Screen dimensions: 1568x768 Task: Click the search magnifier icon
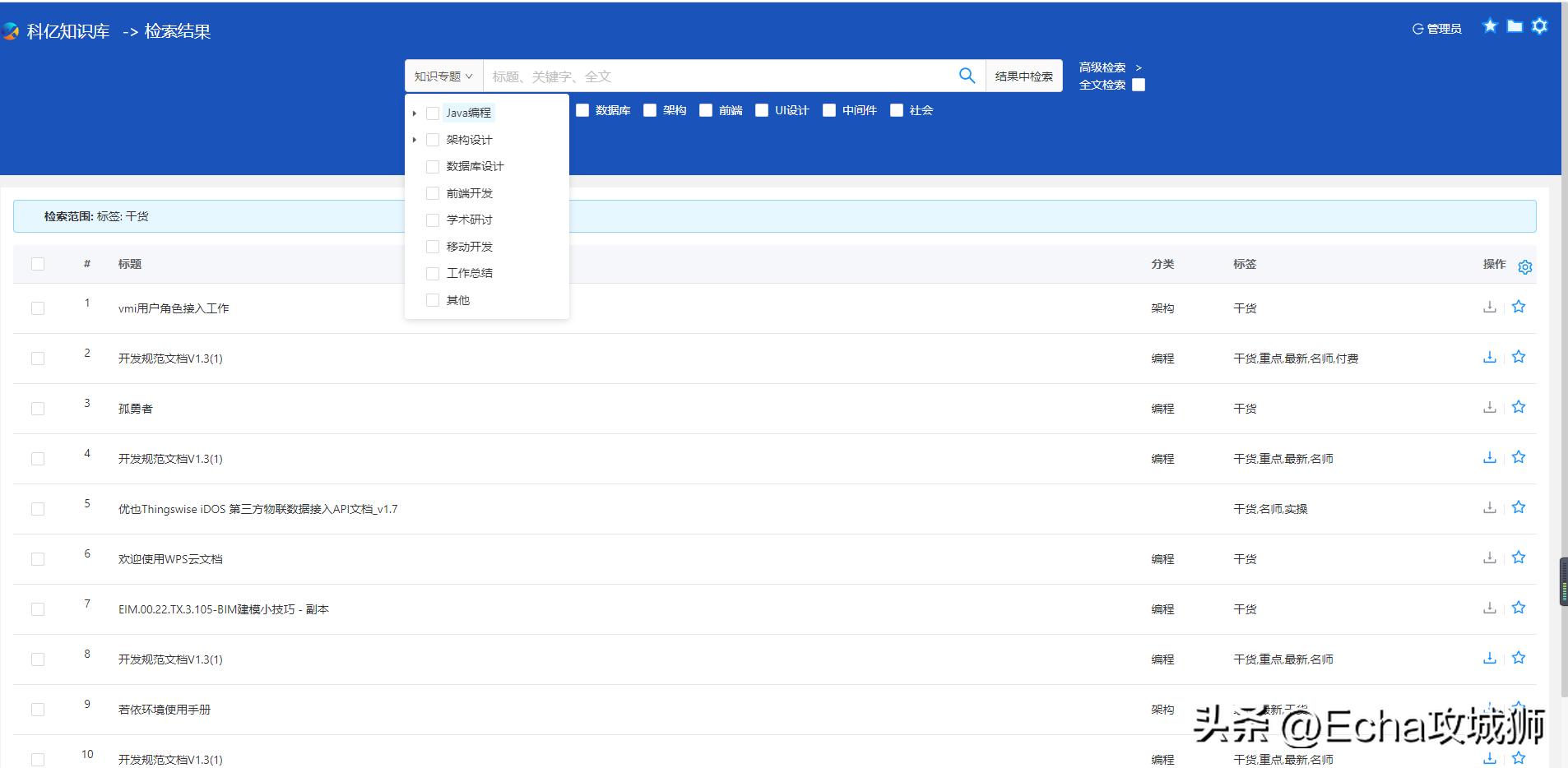click(x=967, y=76)
